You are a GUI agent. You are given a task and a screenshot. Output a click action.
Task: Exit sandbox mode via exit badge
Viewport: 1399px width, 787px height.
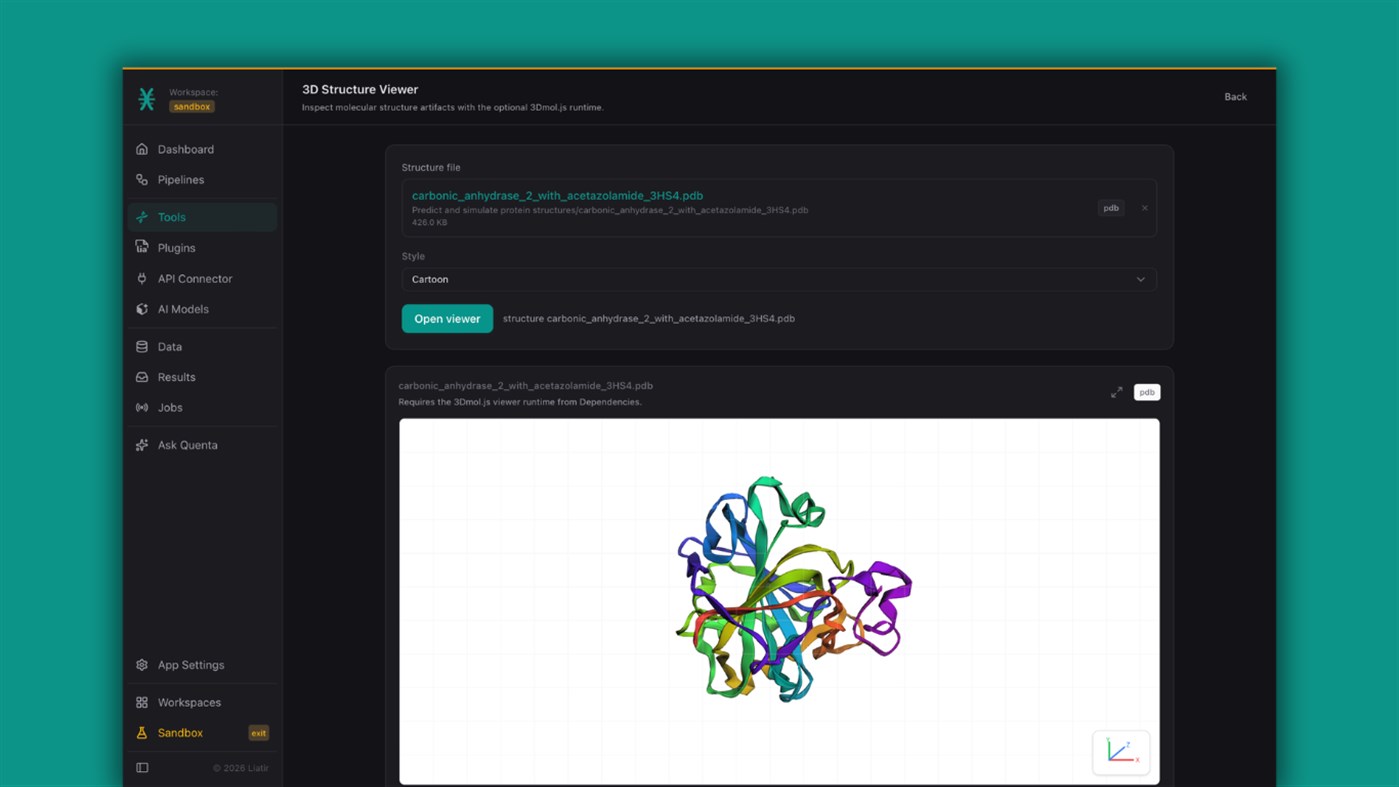[258, 733]
